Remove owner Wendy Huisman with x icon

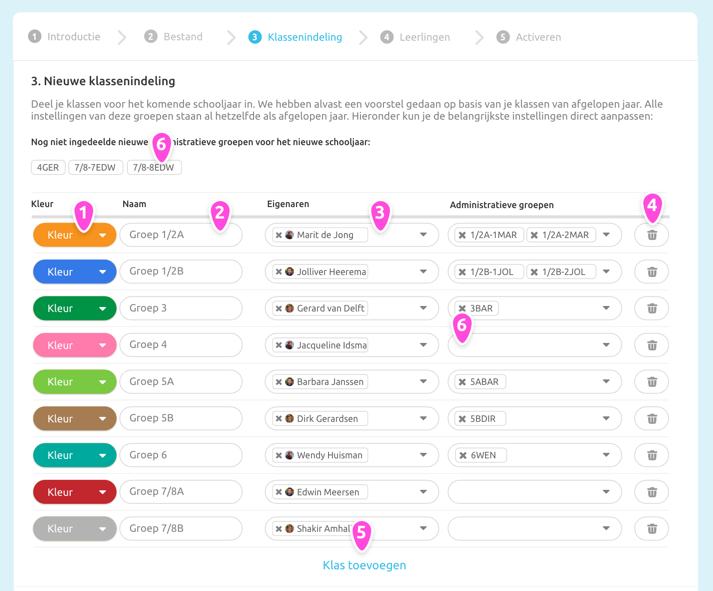pyautogui.click(x=279, y=456)
